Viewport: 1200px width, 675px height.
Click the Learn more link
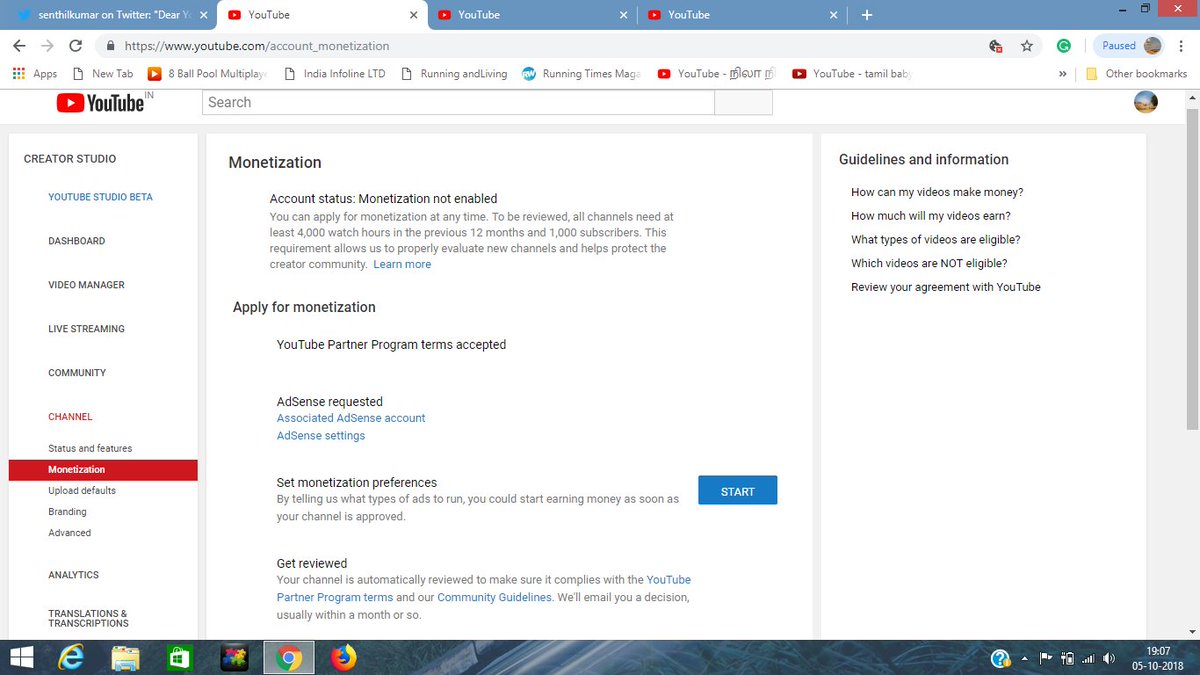402,264
